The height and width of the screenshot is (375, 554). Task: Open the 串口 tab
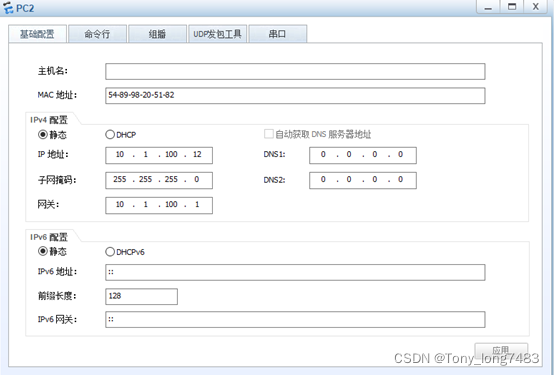[x=278, y=34]
